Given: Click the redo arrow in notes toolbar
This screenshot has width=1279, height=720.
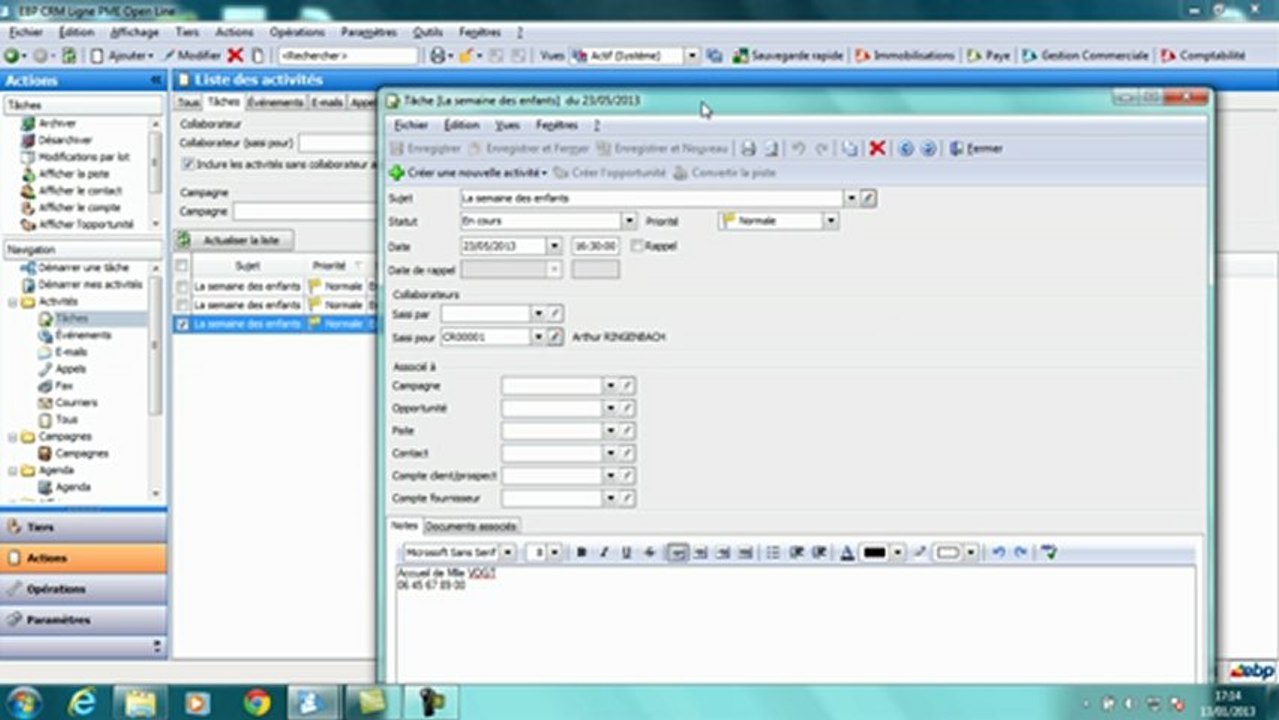Looking at the screenshot, I should point(1020,552).
